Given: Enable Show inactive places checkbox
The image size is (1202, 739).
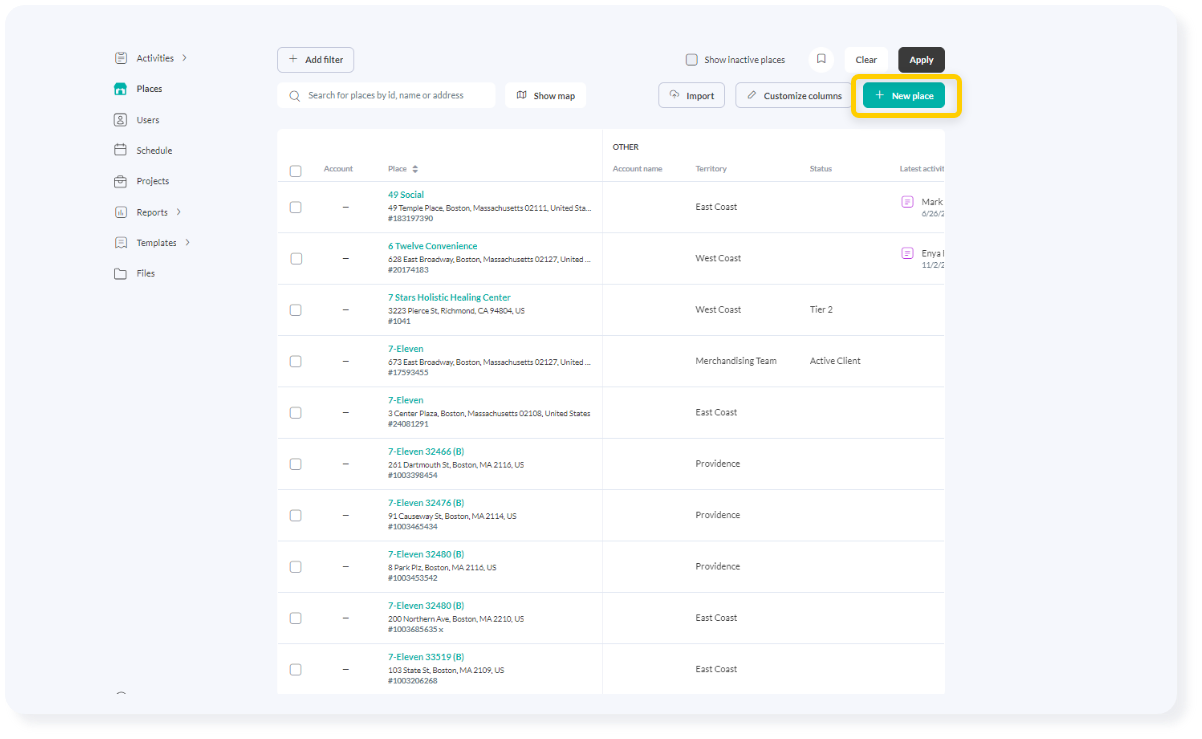Looking at the screenshot, I should point(691,60).
